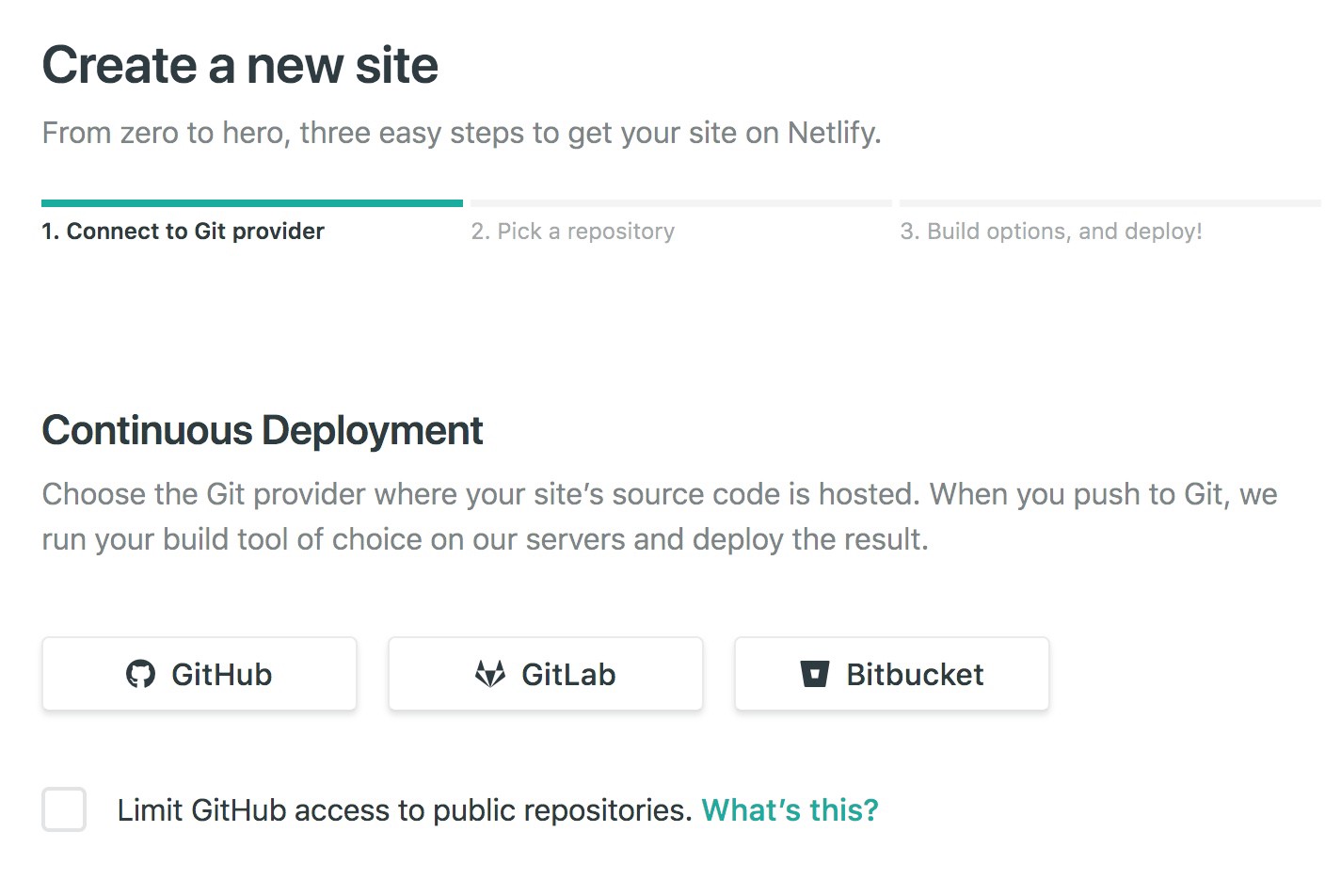Screen dimensions: 1325x896
Task: Go to step 2 Pick a repository
Action: 572,232
